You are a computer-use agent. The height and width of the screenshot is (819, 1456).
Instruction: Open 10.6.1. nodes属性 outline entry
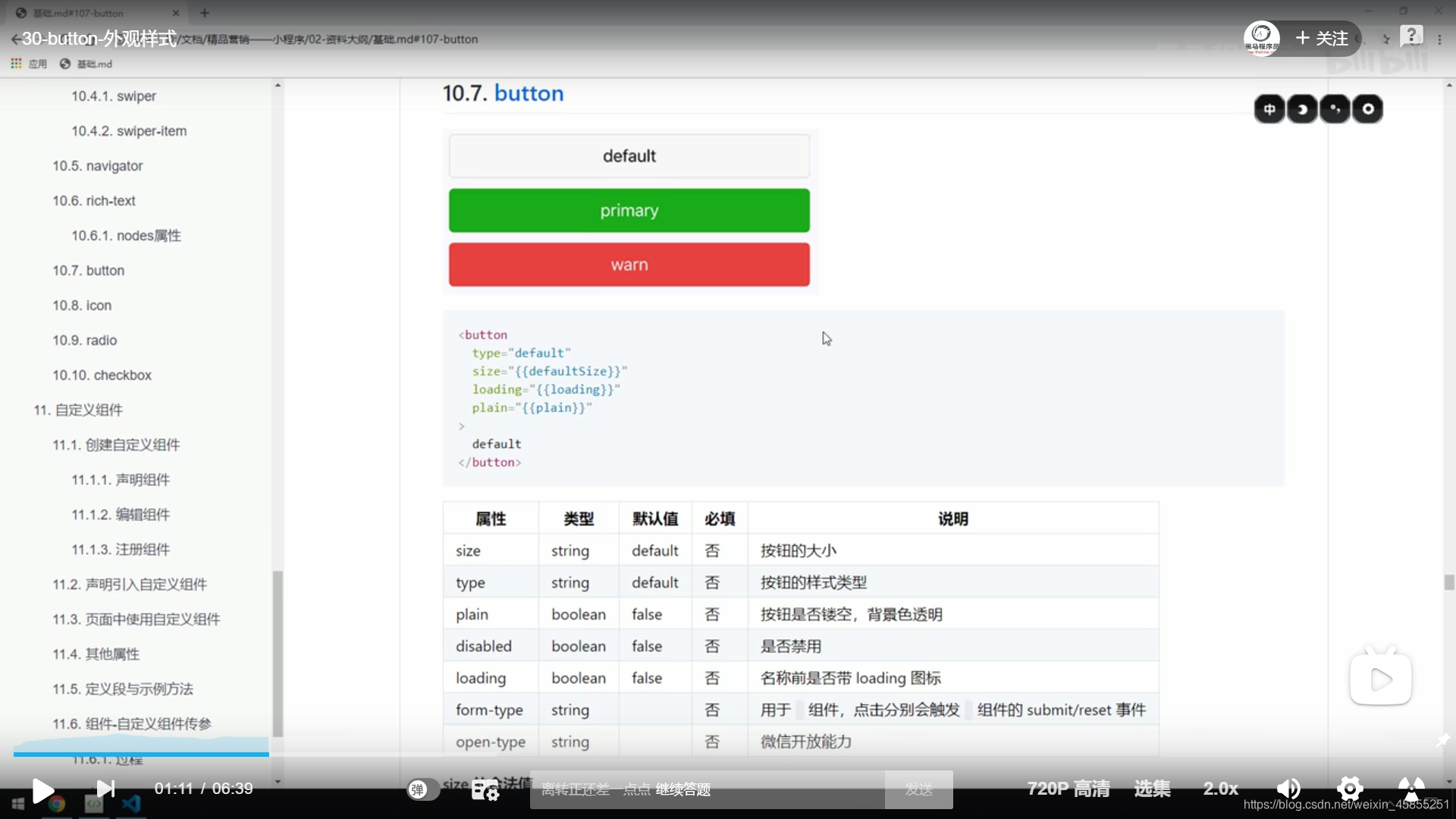pos(126,236)
